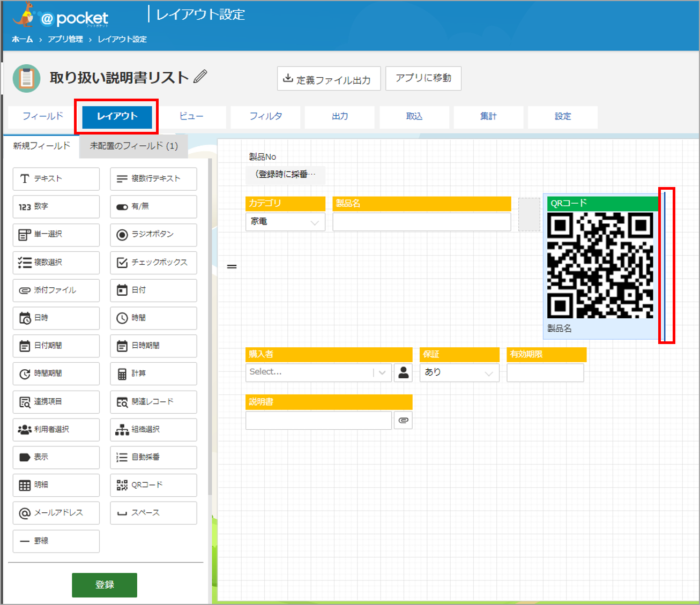Click the 説明書 attachment input field

(x=319, y=420)
